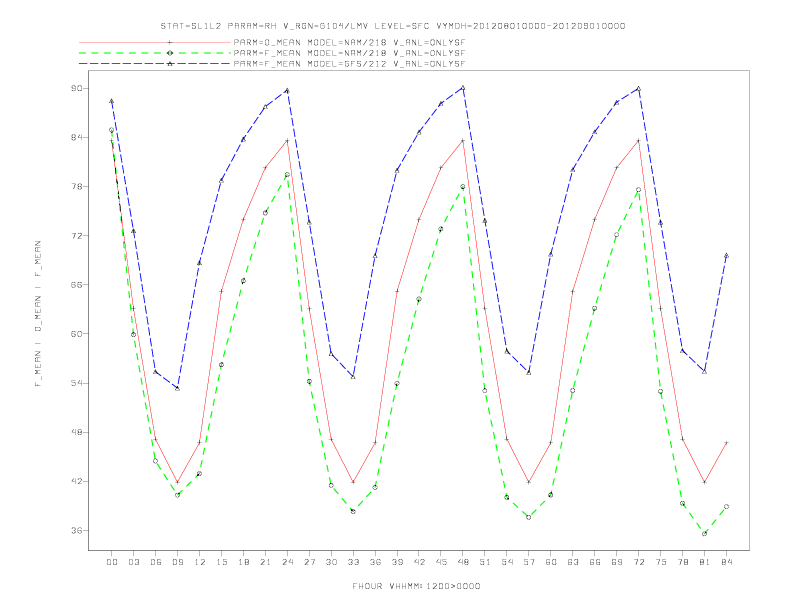Click y-axis tick label 48
The height and width of the screenshot is (612, 792).
(77, 432)
